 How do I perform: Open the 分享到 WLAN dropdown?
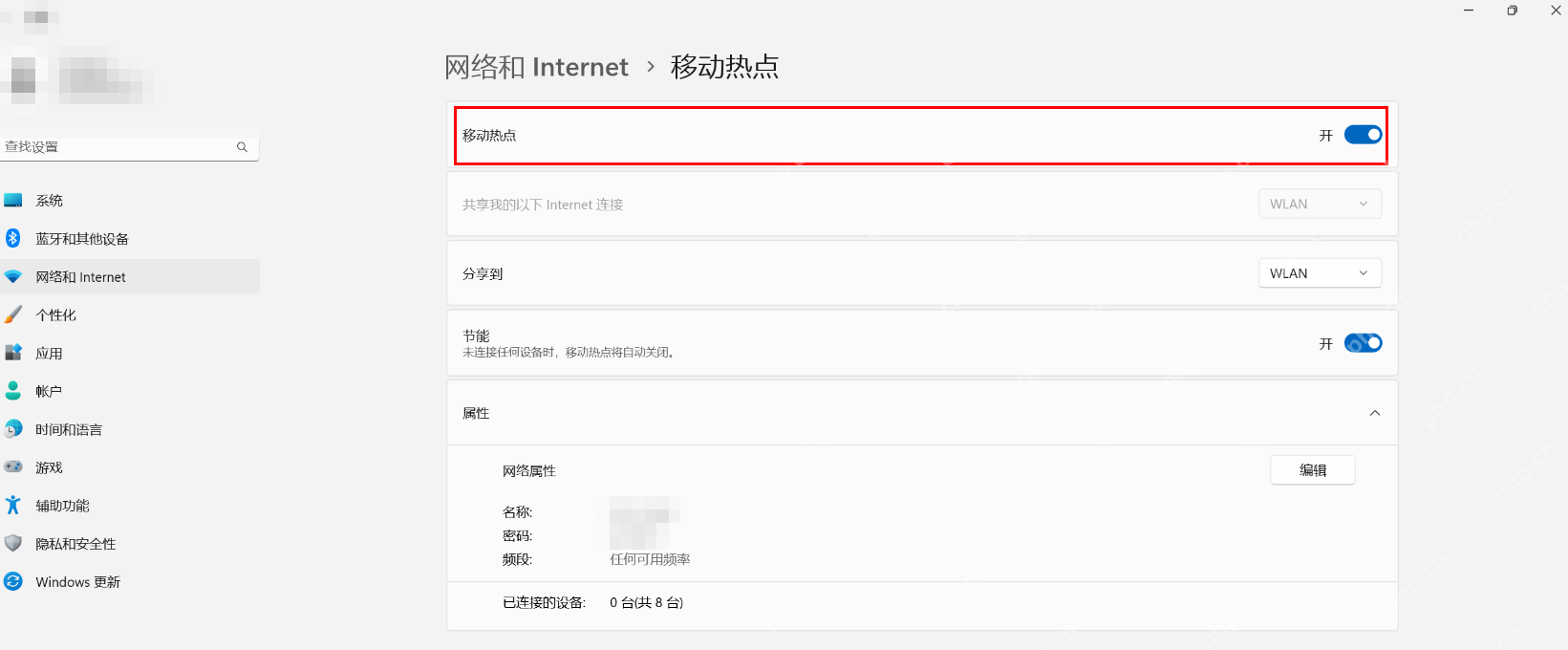tap(1320, 273)
